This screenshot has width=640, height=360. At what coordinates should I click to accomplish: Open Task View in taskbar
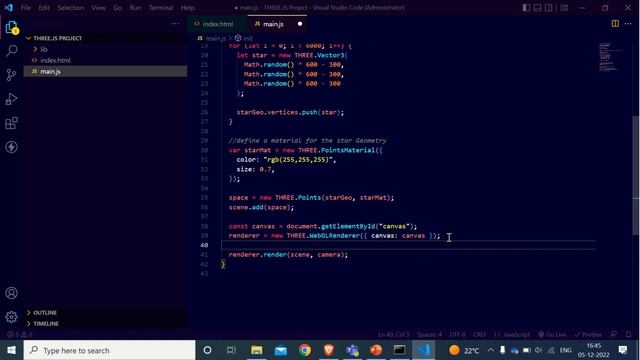click(x=231, y=350)
